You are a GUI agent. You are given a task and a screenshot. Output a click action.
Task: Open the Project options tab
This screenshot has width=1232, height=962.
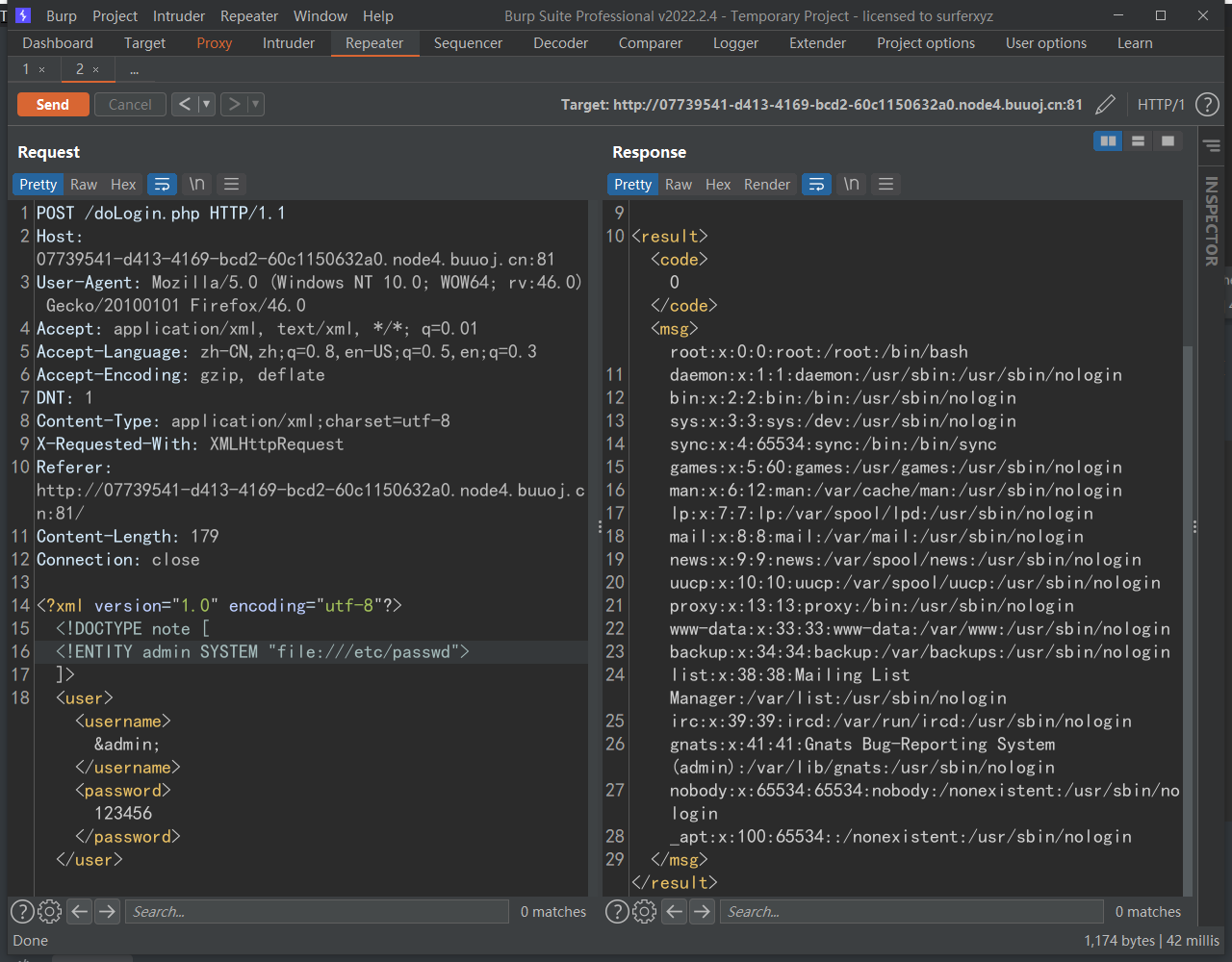coord(926,43)
